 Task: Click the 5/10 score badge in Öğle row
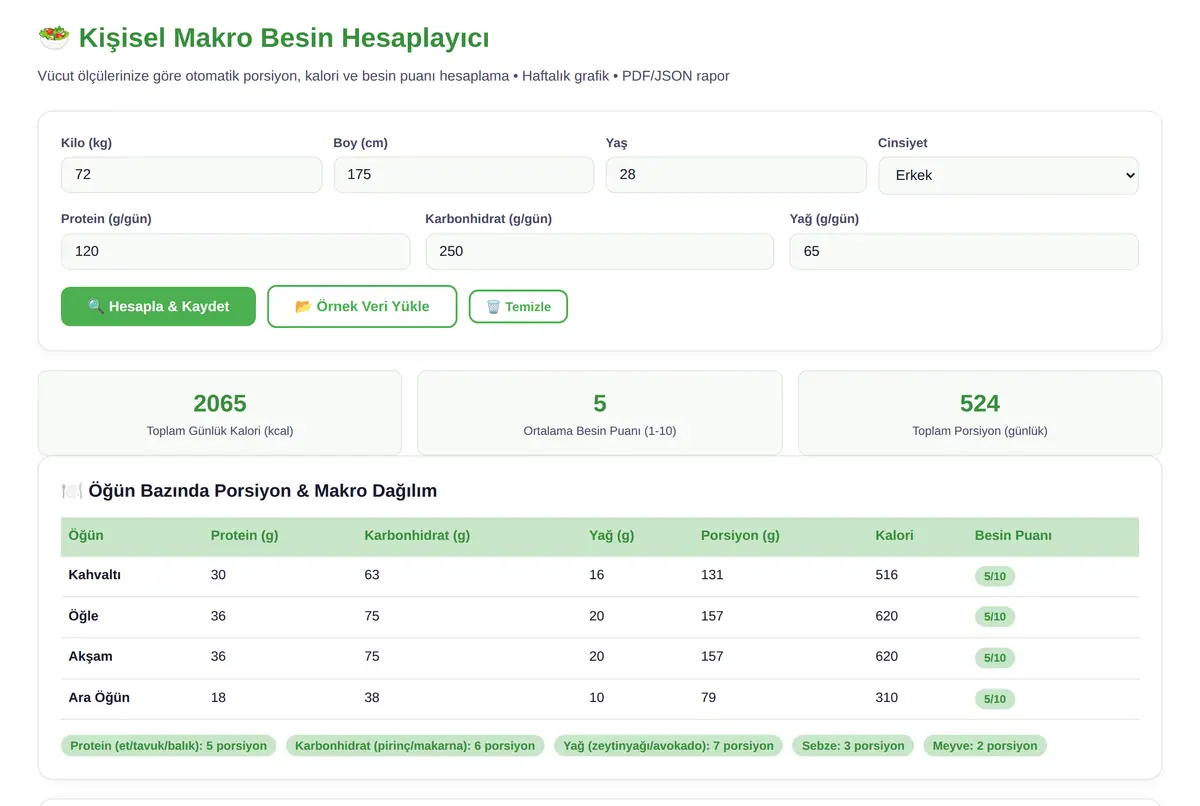click(994, 617)
